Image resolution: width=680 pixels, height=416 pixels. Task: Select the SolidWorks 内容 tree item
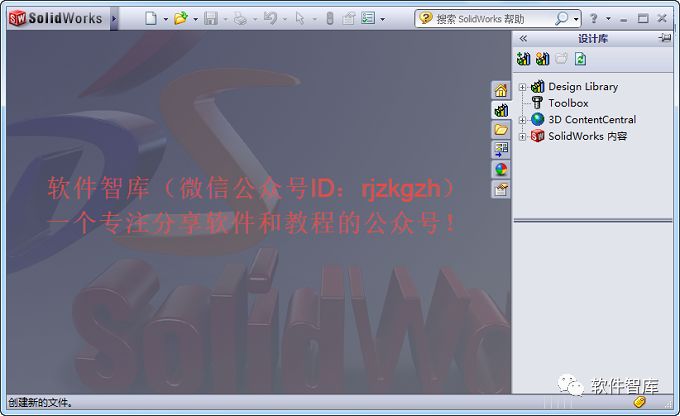[588, 136]
